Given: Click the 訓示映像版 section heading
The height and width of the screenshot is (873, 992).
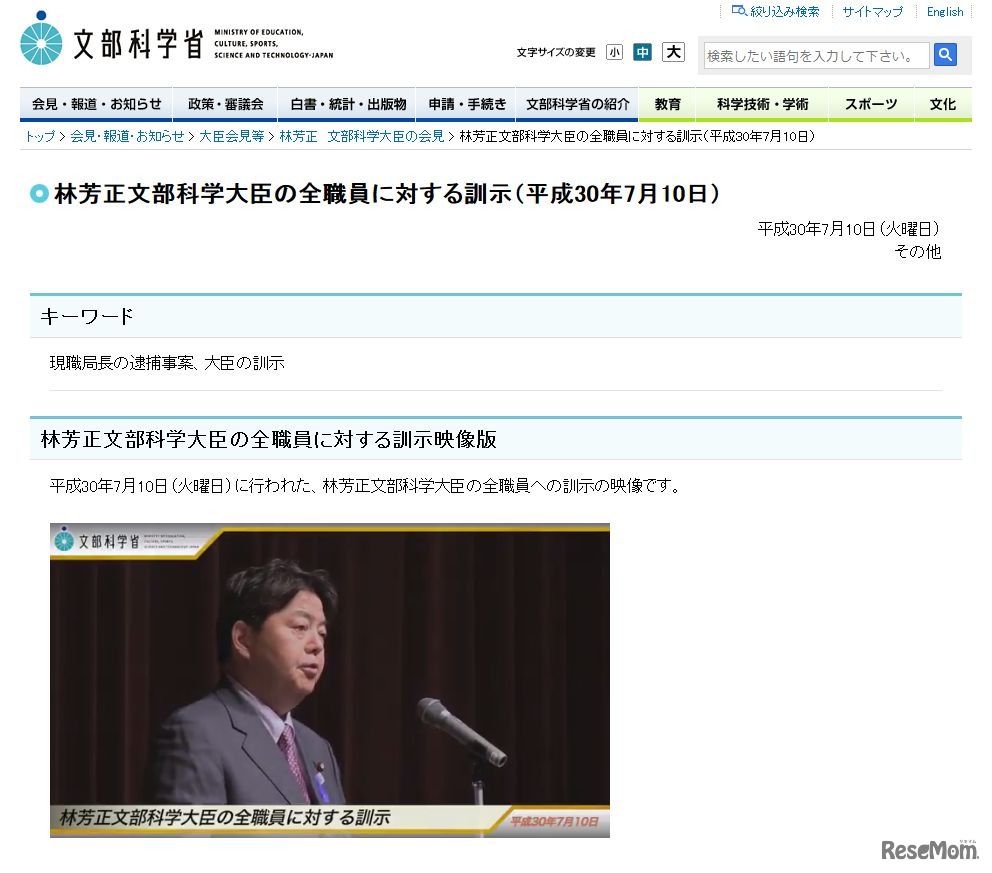Looking at the screenshot, I should (495, 438).
